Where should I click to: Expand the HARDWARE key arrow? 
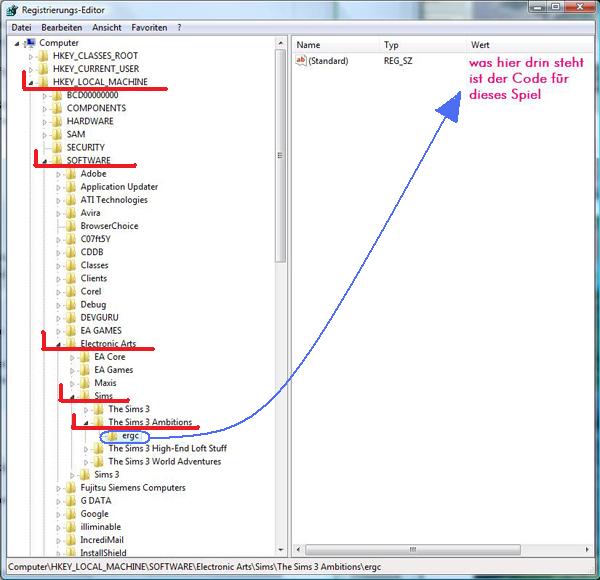click(45, 122)
